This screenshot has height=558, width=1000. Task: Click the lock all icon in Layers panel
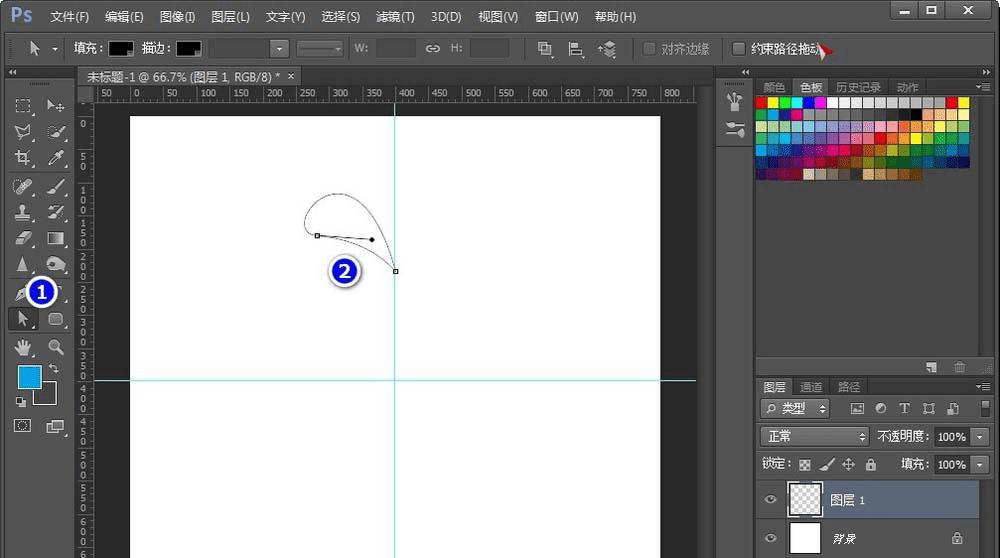pos(870,465)
